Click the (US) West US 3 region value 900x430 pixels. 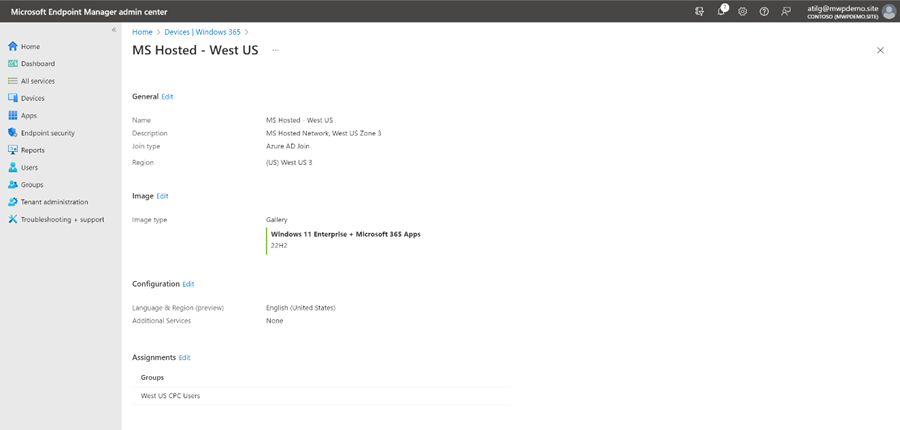click(289, 162)
